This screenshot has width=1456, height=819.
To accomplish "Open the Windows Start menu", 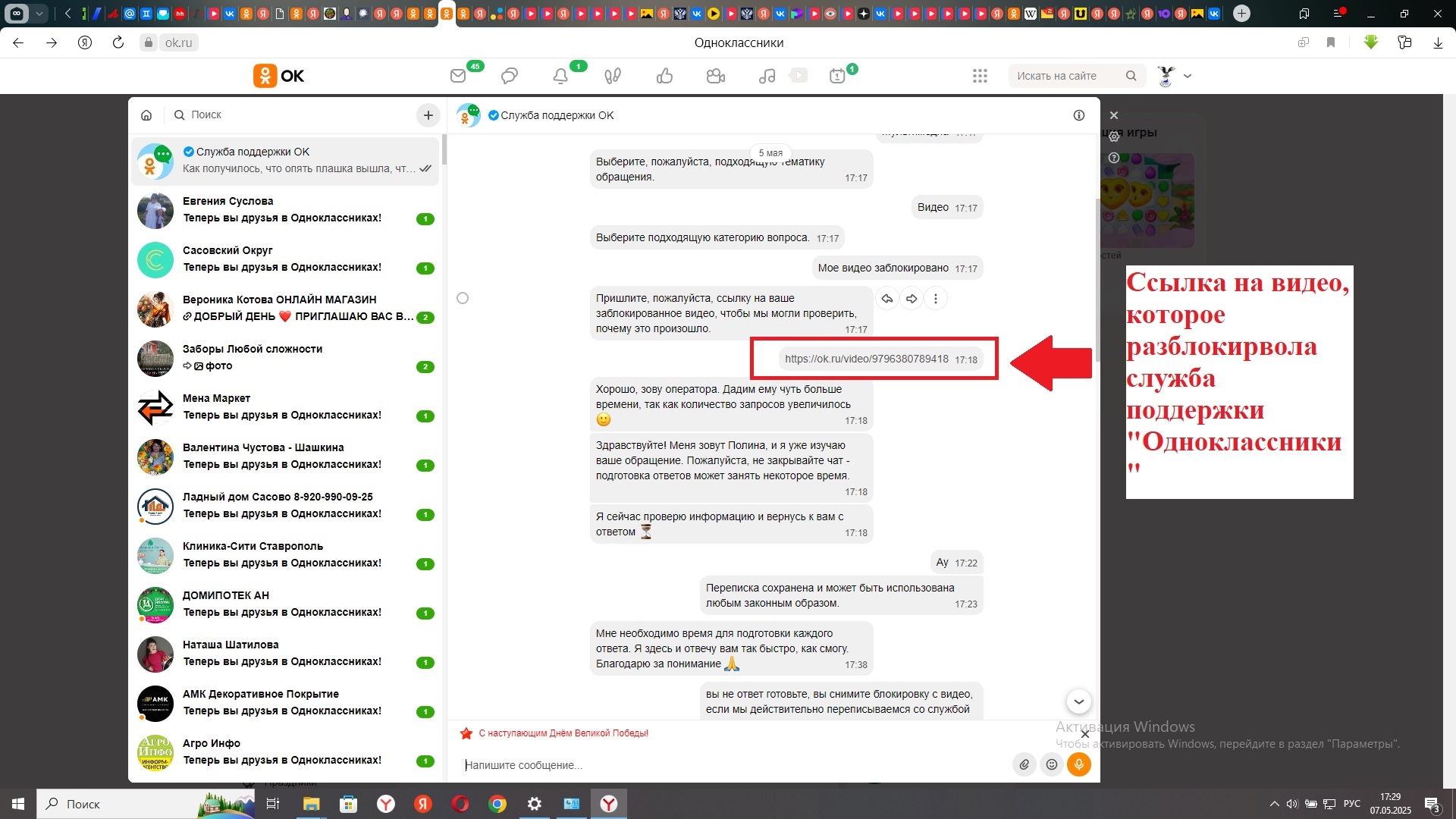I will pos(18,804).
